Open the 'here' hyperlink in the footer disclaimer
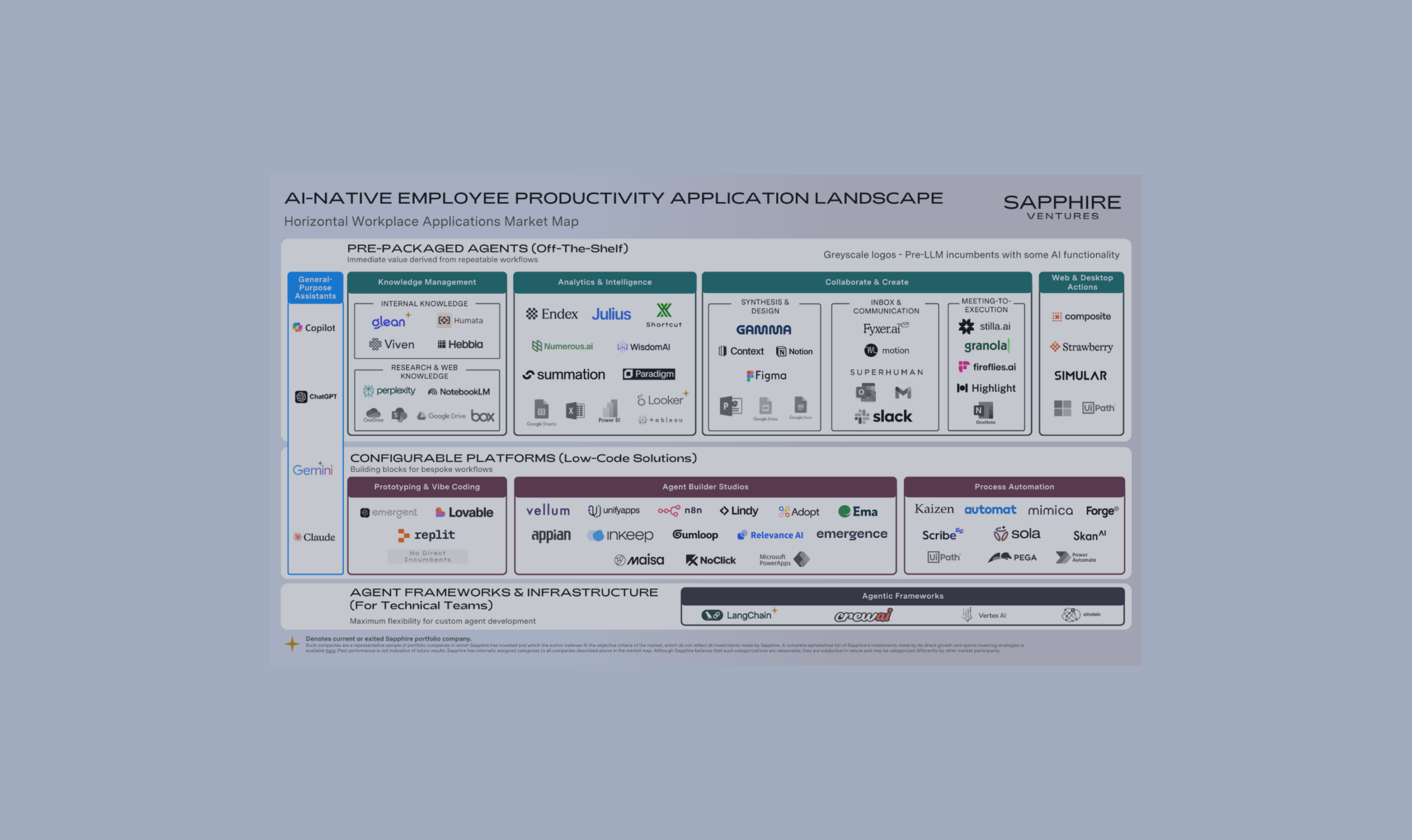1412x840 pixels. point(329,651)
